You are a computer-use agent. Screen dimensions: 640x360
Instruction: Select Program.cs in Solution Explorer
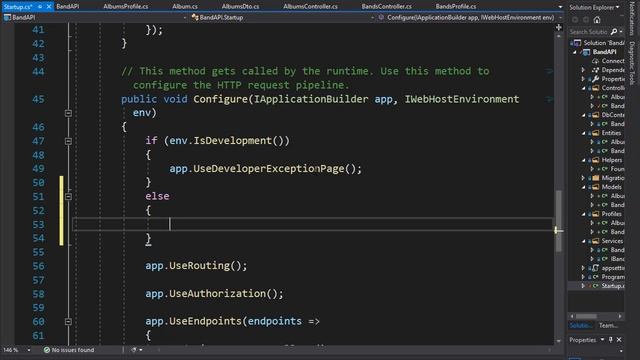[613, 277]
